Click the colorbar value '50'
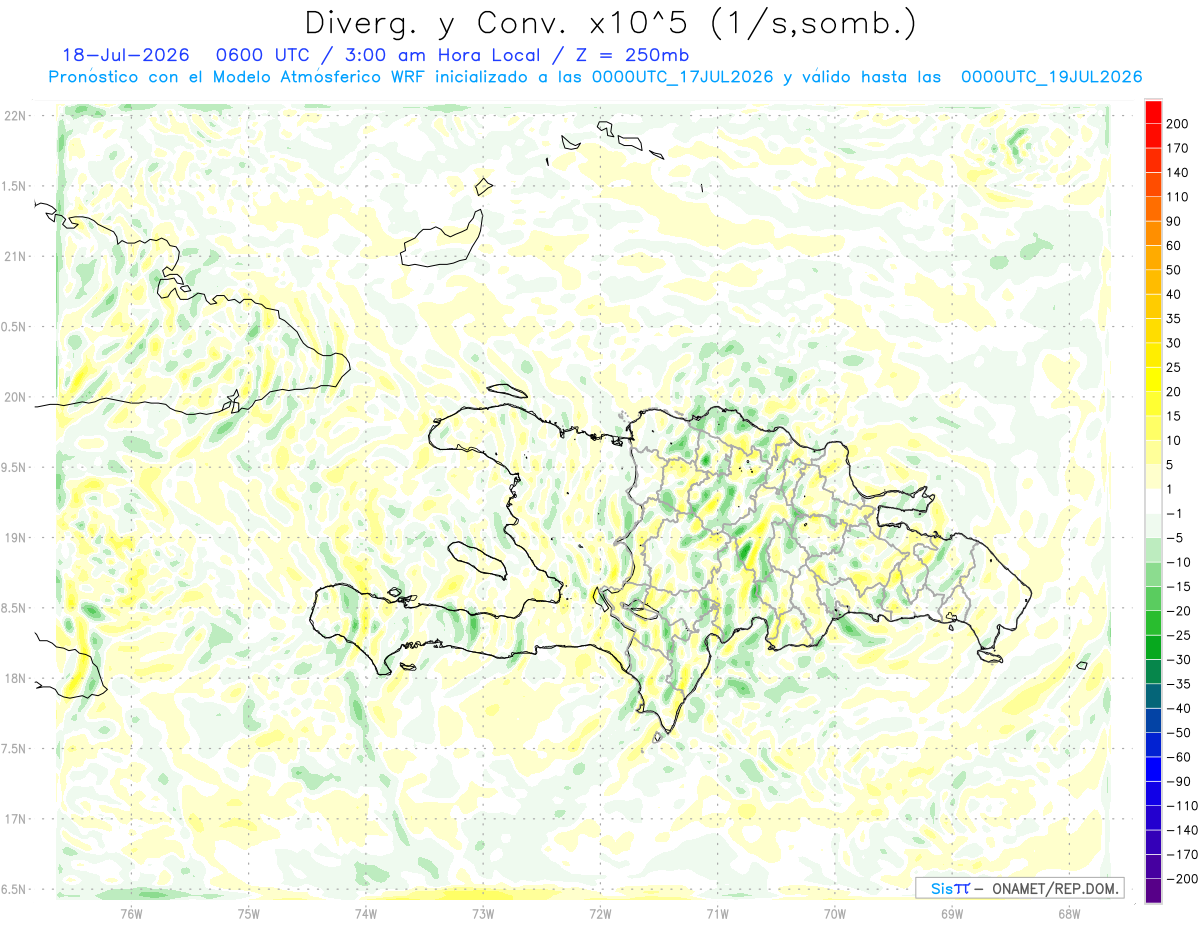This screenshot has height=927, width=1200. click(1175, 270)
